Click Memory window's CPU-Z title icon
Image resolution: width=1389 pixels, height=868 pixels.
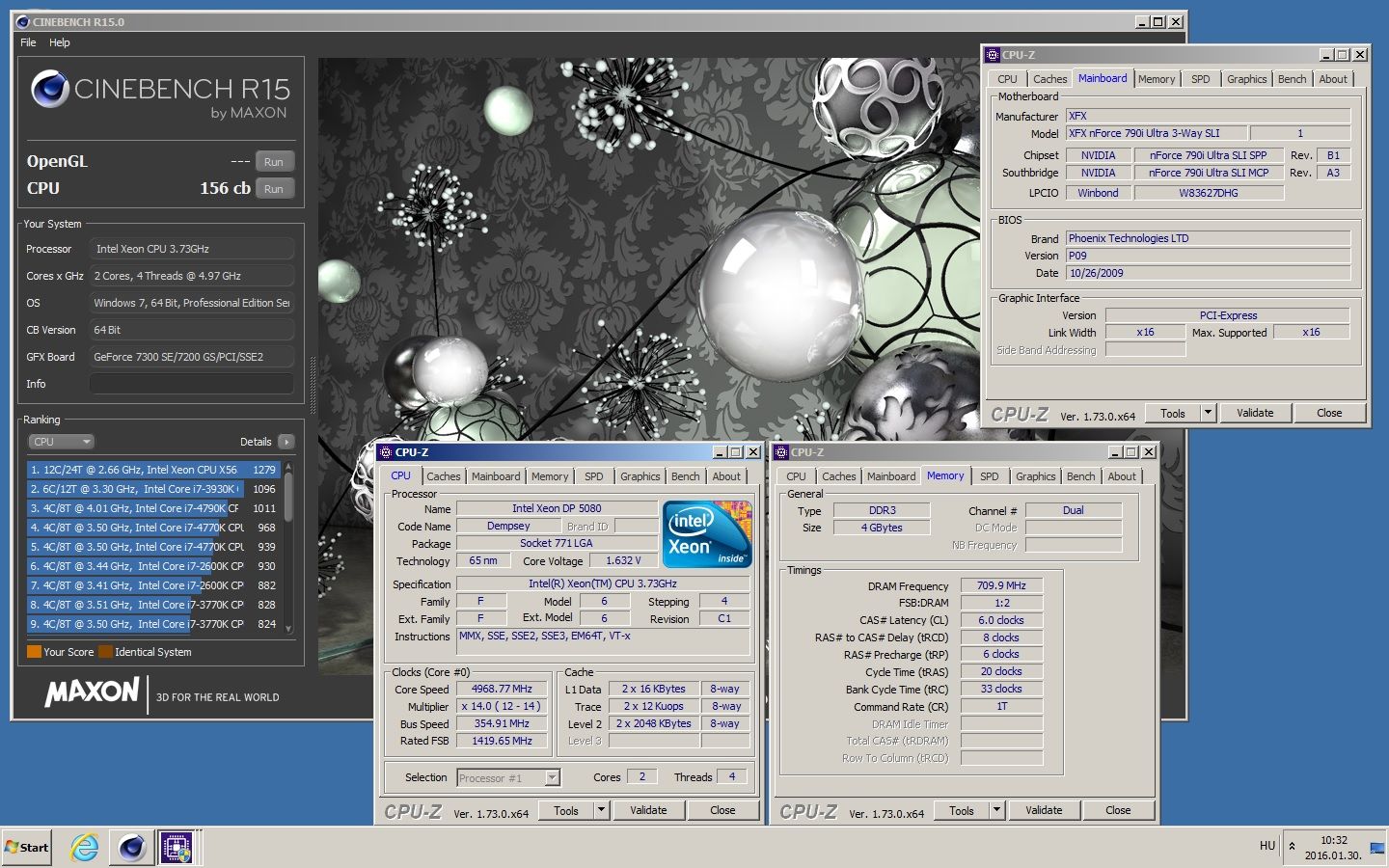click(781, 452)
